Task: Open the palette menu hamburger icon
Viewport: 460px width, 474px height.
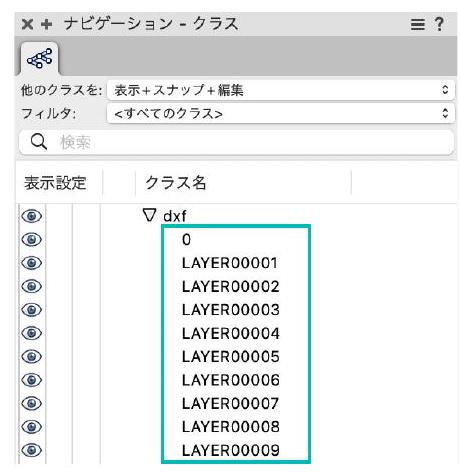Action: pyautogui.click(x=417, y=24)
